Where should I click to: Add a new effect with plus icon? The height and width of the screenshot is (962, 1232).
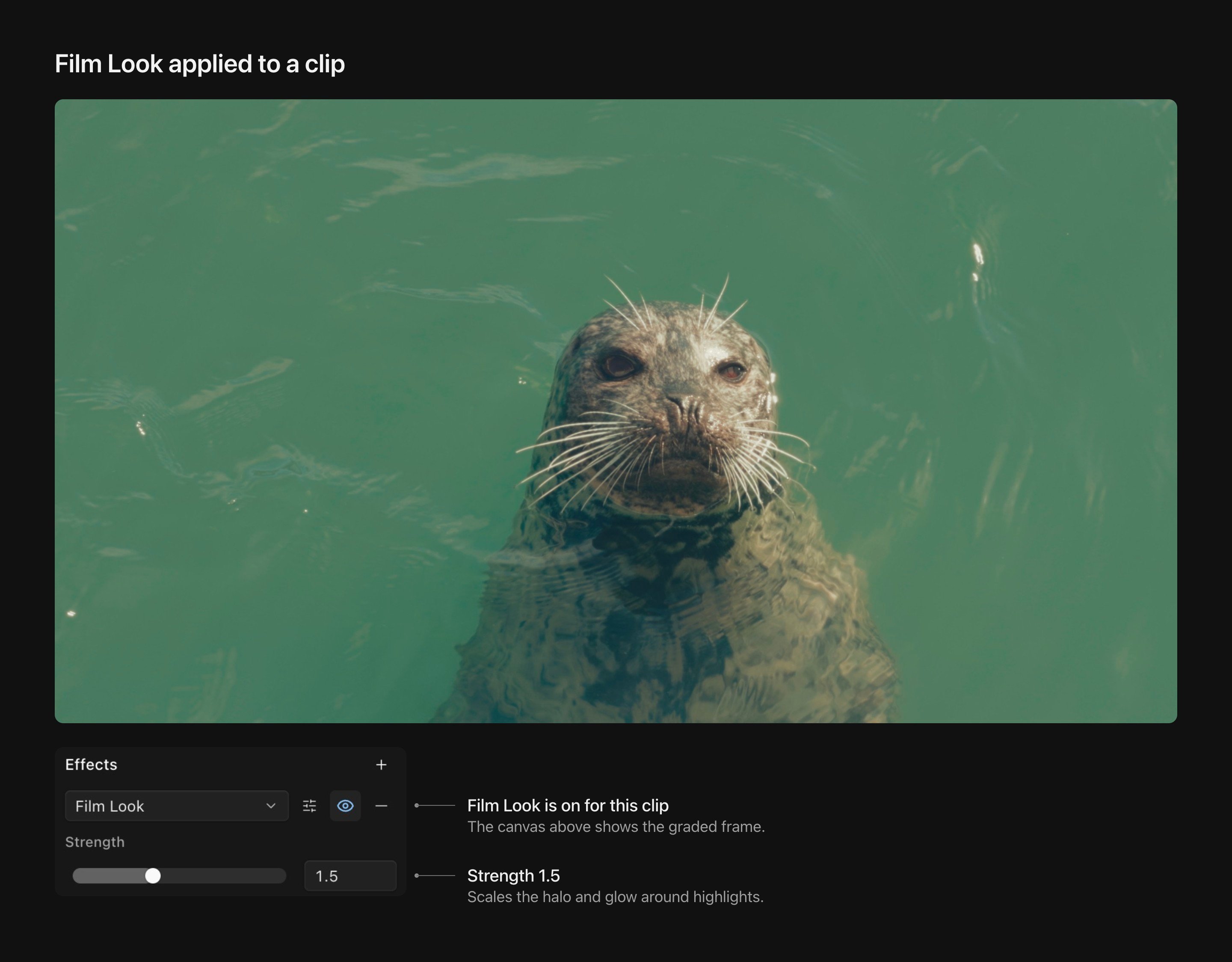381,765
